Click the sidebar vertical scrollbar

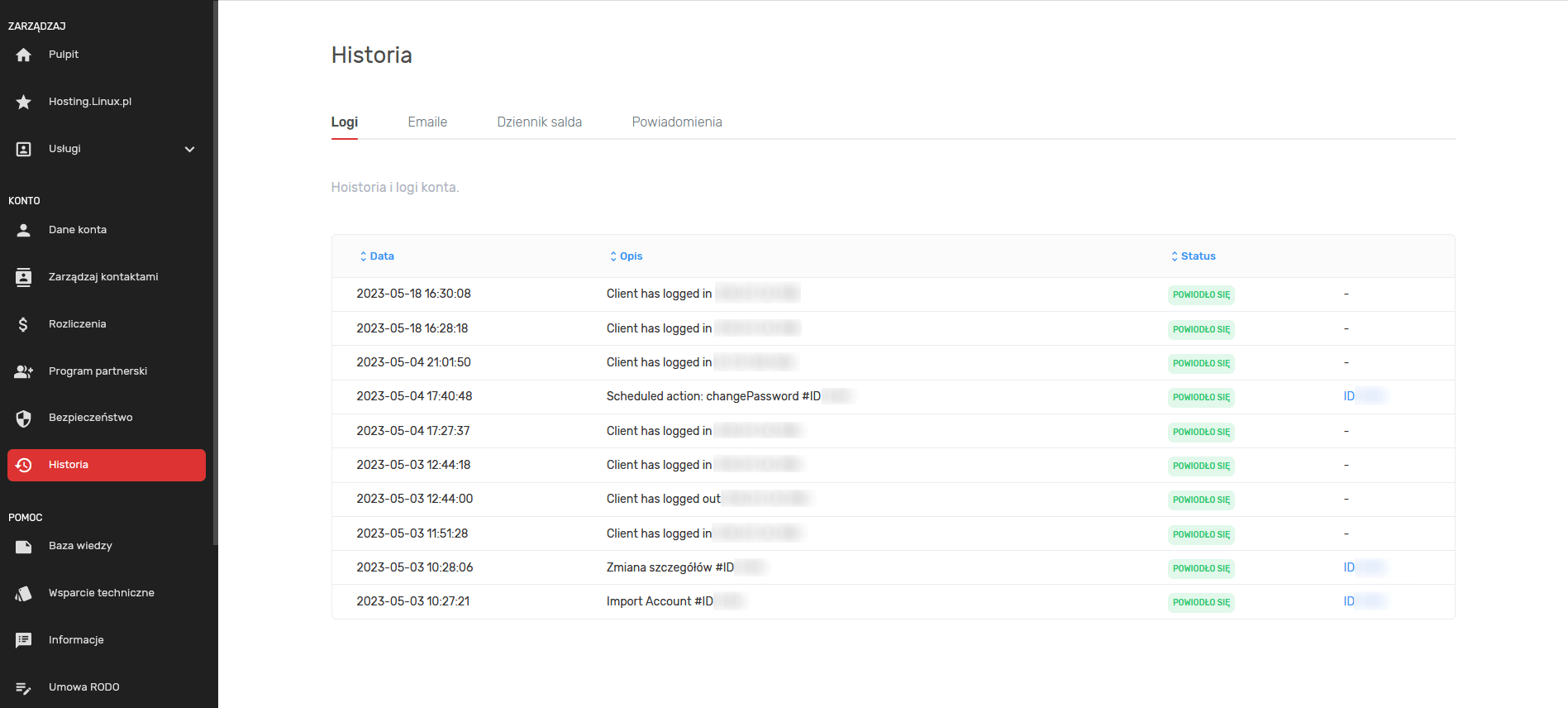[x=216, y=273]
